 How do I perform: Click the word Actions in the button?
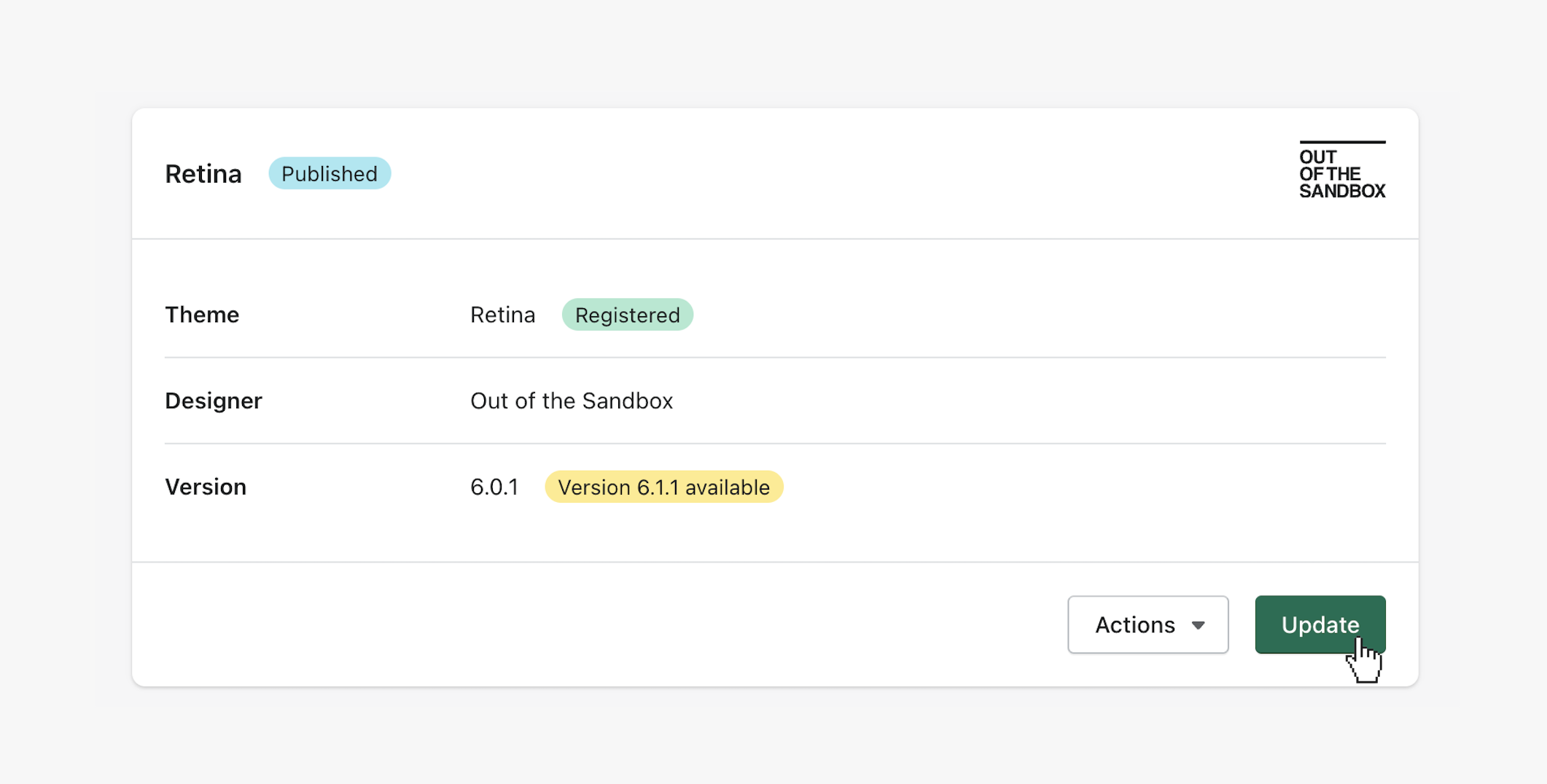(x=1134, y=625)
